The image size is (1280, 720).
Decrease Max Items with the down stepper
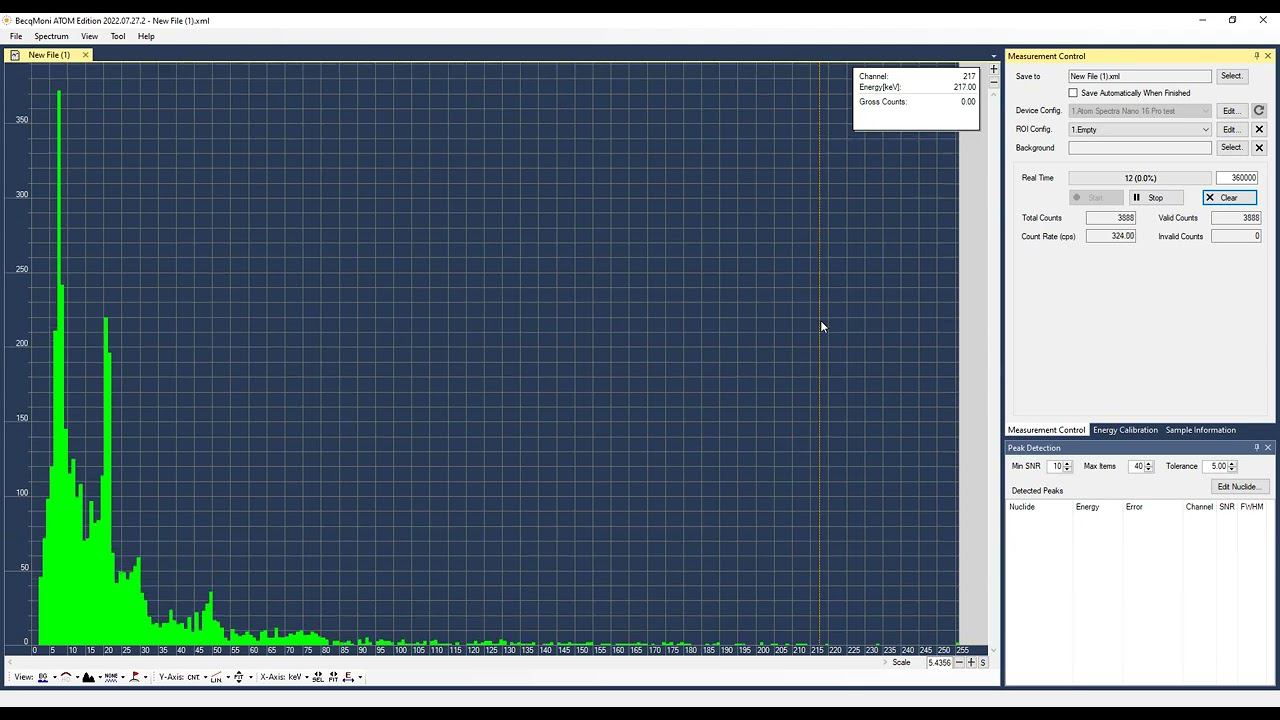coord(1148,469)
